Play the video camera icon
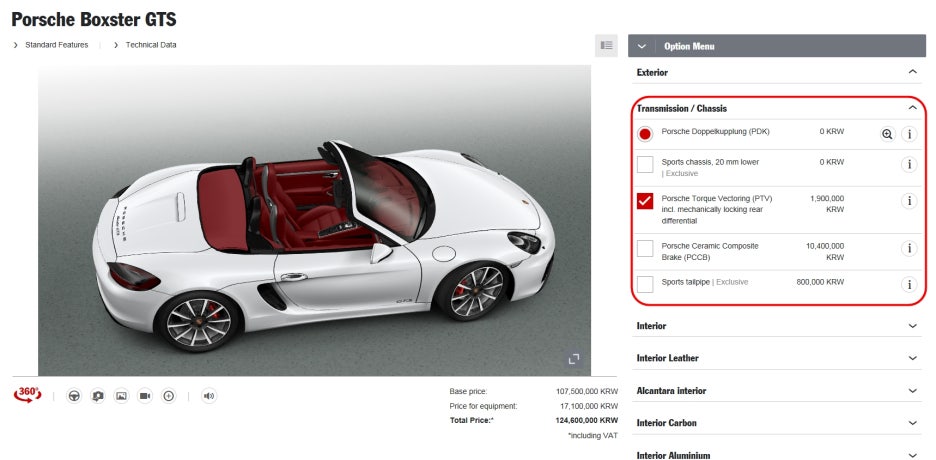Screen dimensions: 936x460 tap(145, 396)
